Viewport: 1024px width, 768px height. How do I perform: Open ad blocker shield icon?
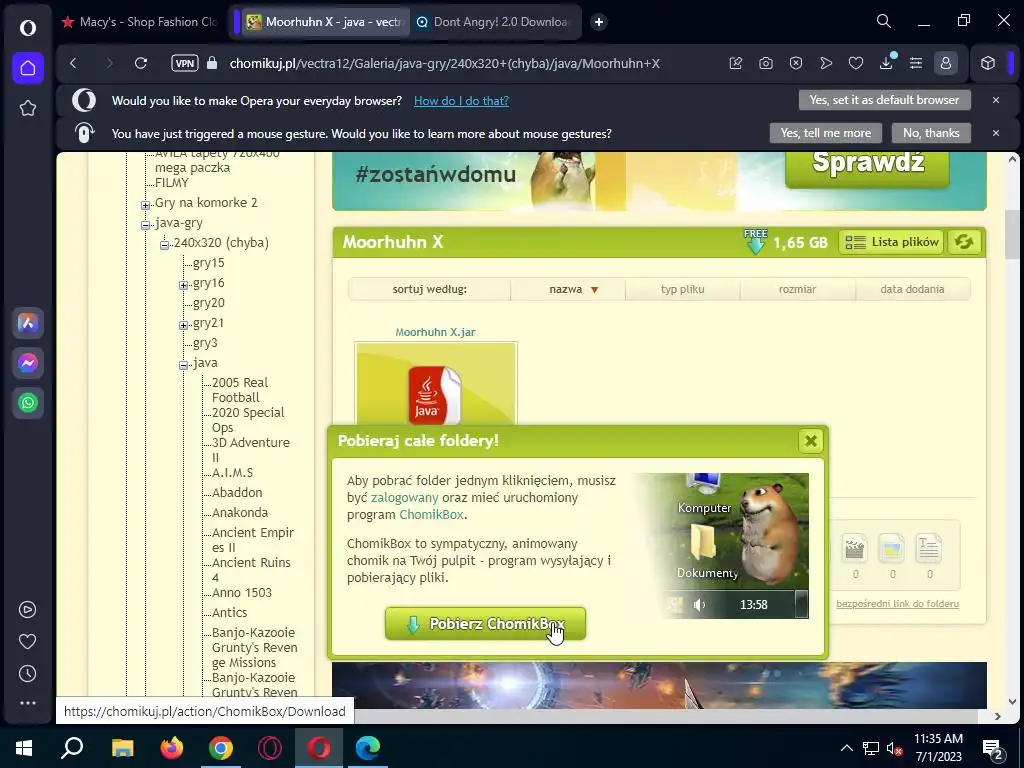(x=795, y=63)
